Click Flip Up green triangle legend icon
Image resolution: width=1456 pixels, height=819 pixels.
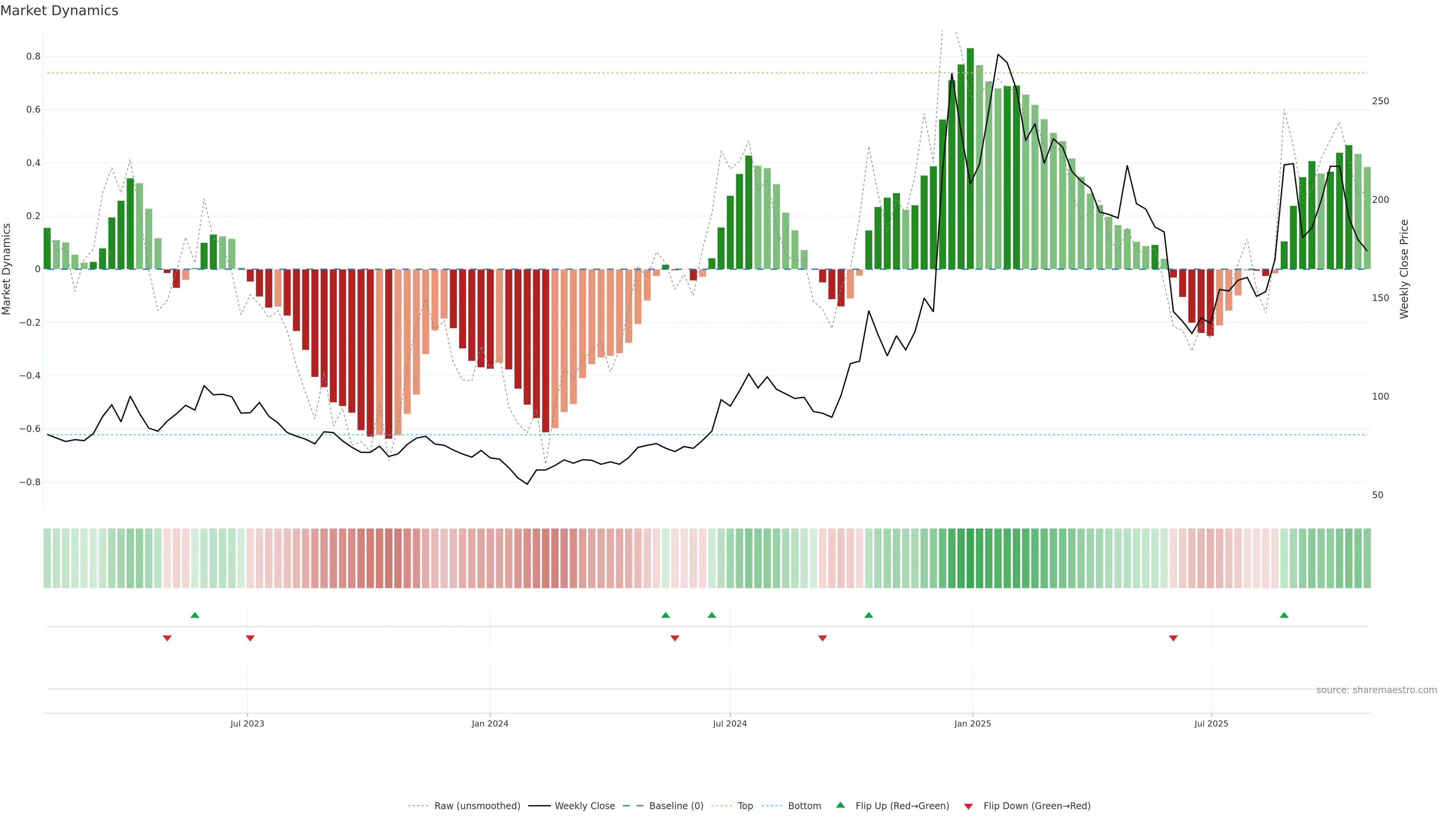[x=841, y=805]
